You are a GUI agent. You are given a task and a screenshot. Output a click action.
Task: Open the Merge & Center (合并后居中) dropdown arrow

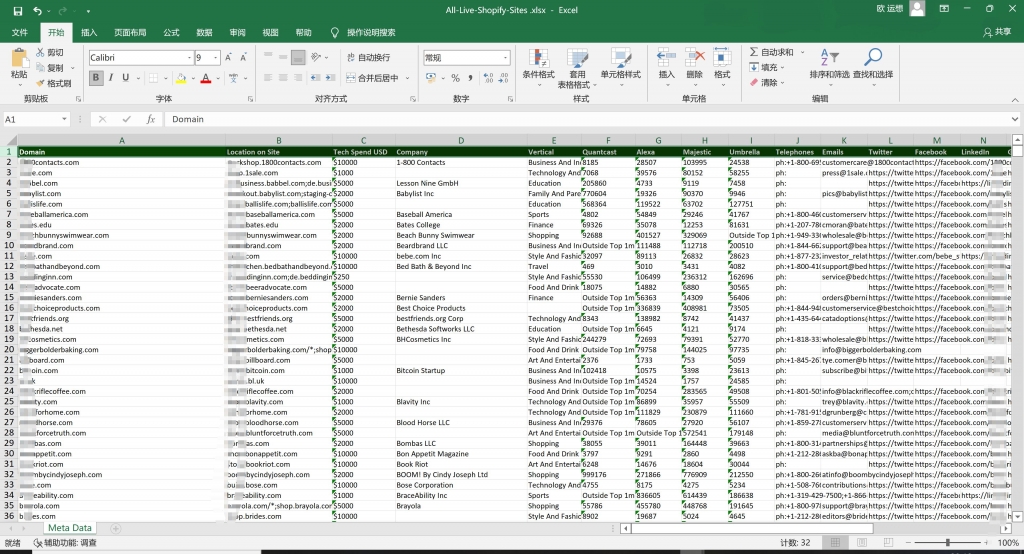click(408, 78)
